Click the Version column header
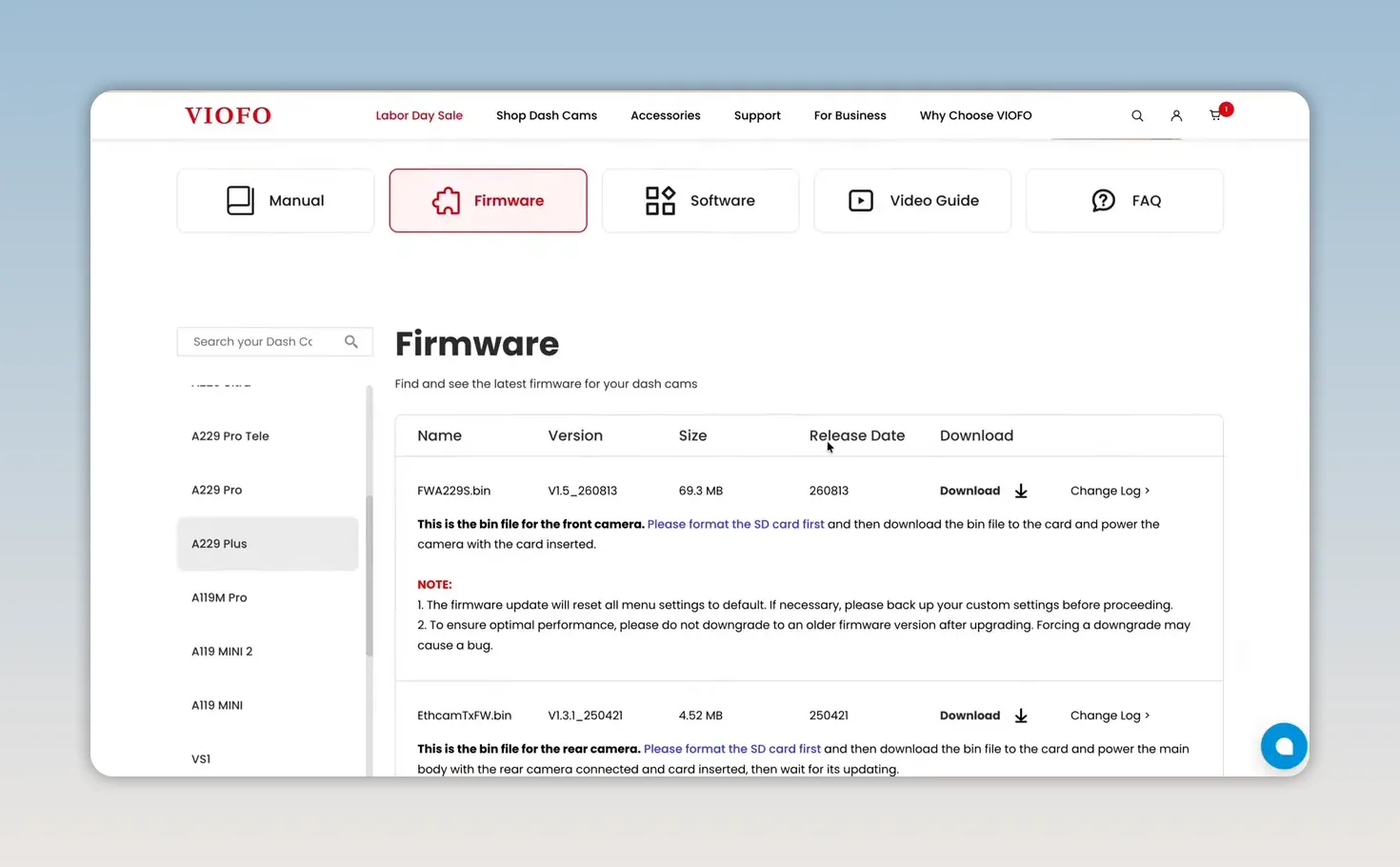Image resolution: width=1400 pixels, height=867 pixels. [575, 435]
